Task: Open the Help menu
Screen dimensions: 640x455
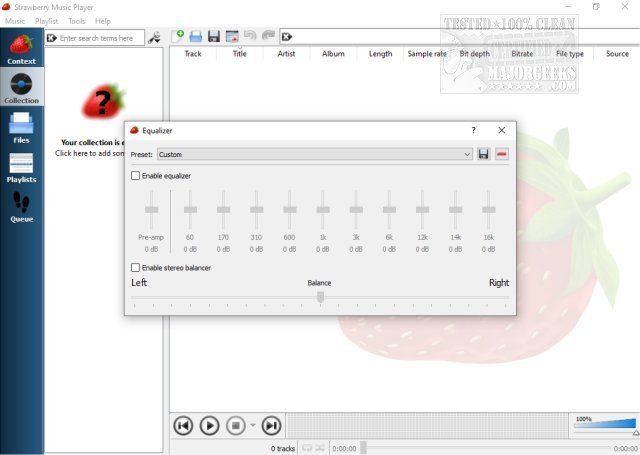Action: tap(102, 21)
